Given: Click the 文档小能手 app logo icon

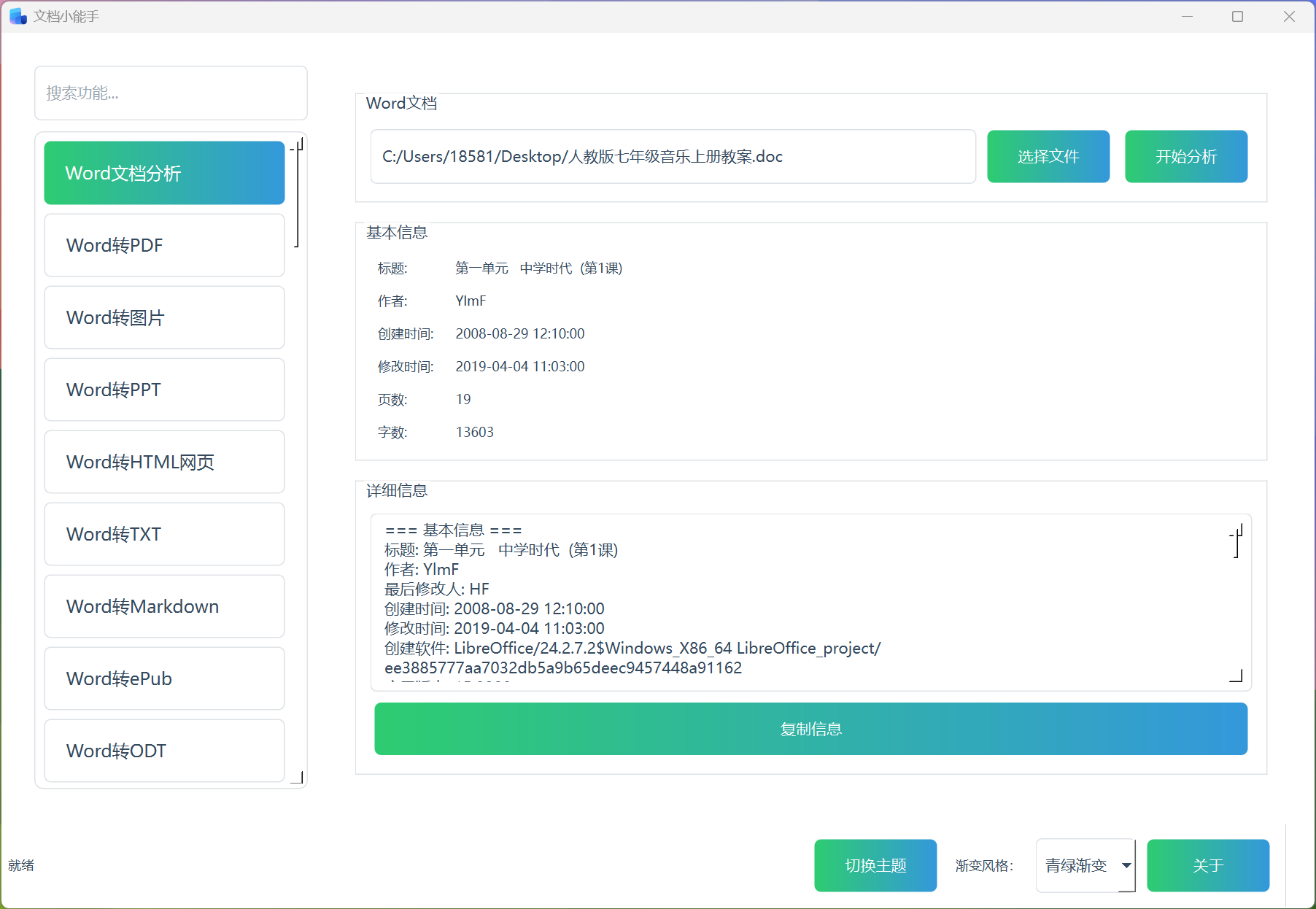Looking at the screenshot, I should 17,15.
